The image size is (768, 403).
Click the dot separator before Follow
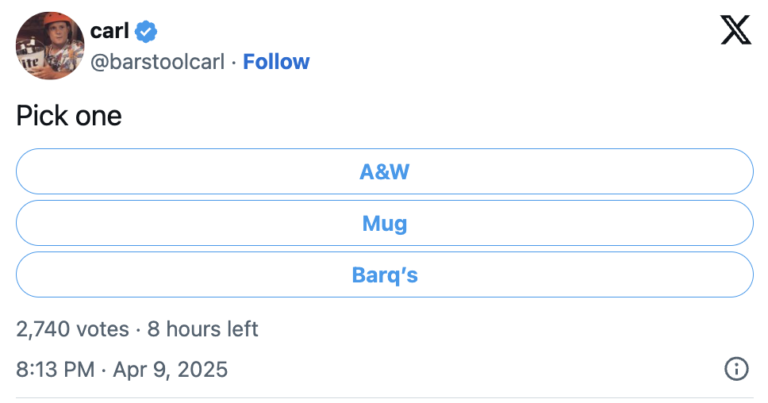[234, 63]
